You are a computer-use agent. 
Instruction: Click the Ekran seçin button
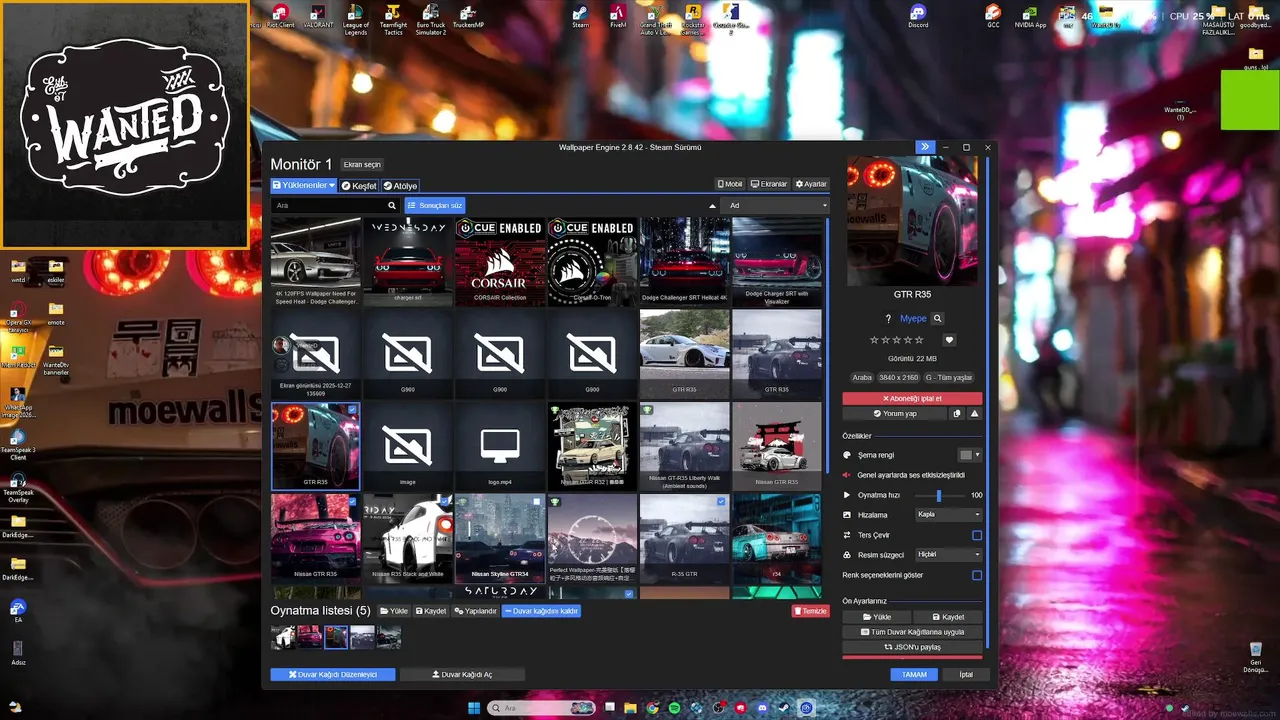point(362,164)
